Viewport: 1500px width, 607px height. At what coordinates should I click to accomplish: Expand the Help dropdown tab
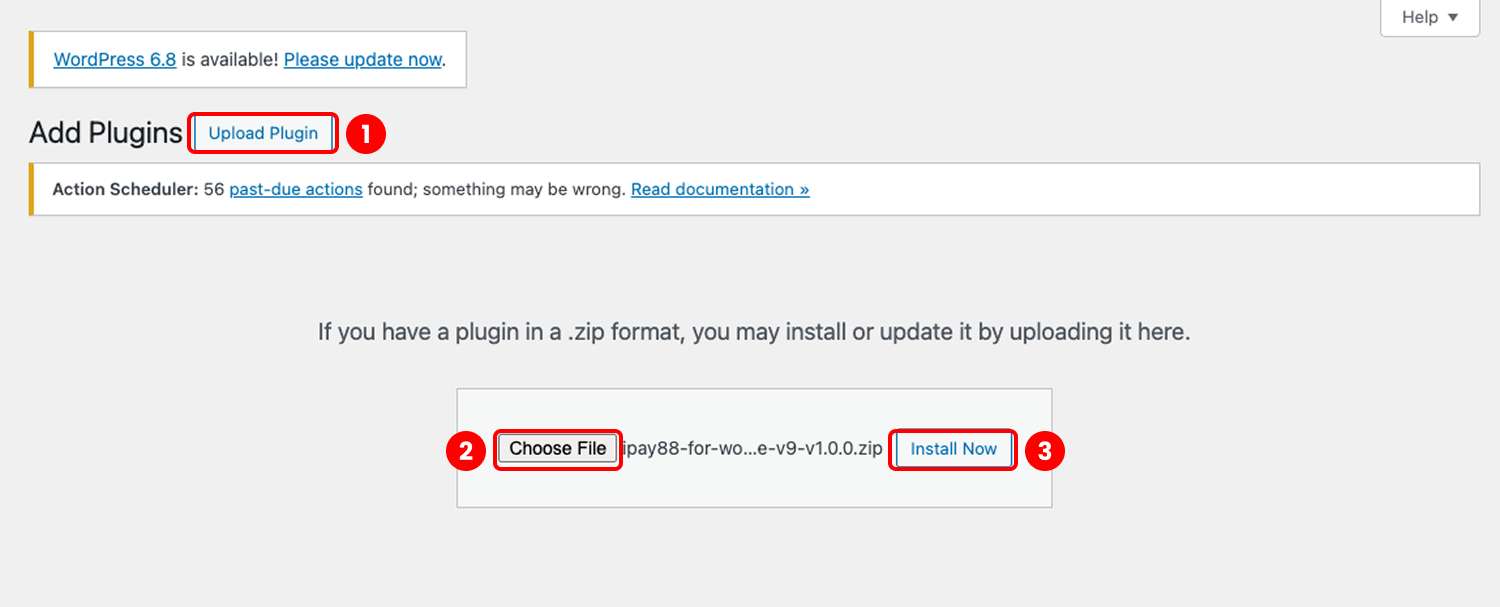(x=1430, y=17)
